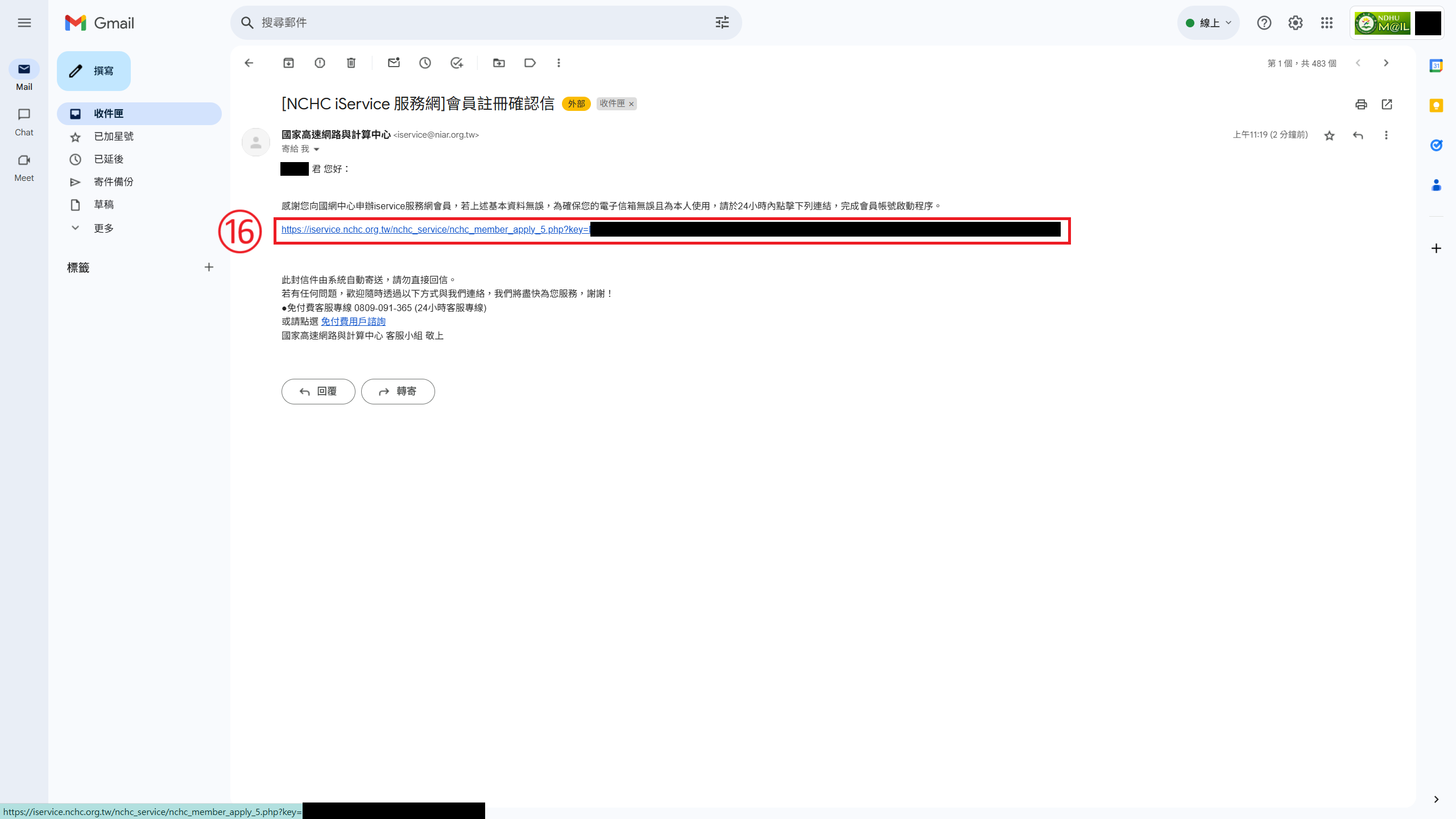The width and height of the screenshot is (1456, 819).
Task: Snooze this email with the clock icon
Action: [425, 63]
